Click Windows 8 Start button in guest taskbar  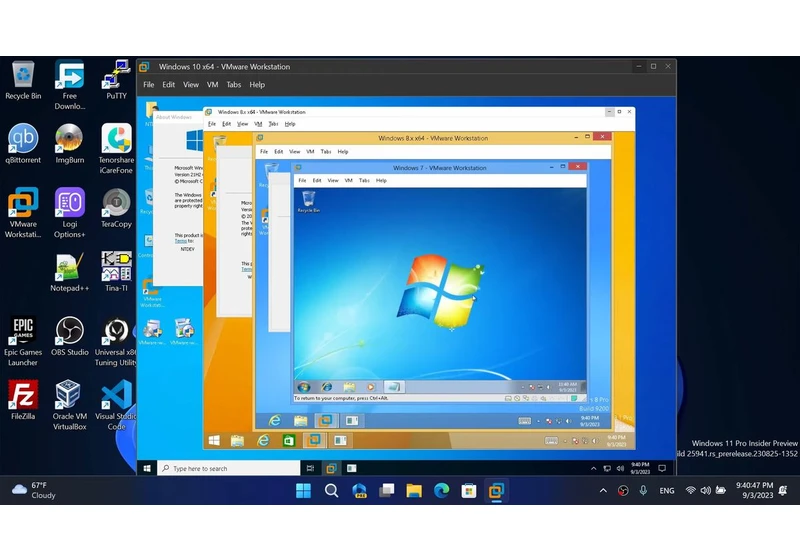tap(214, 441)
